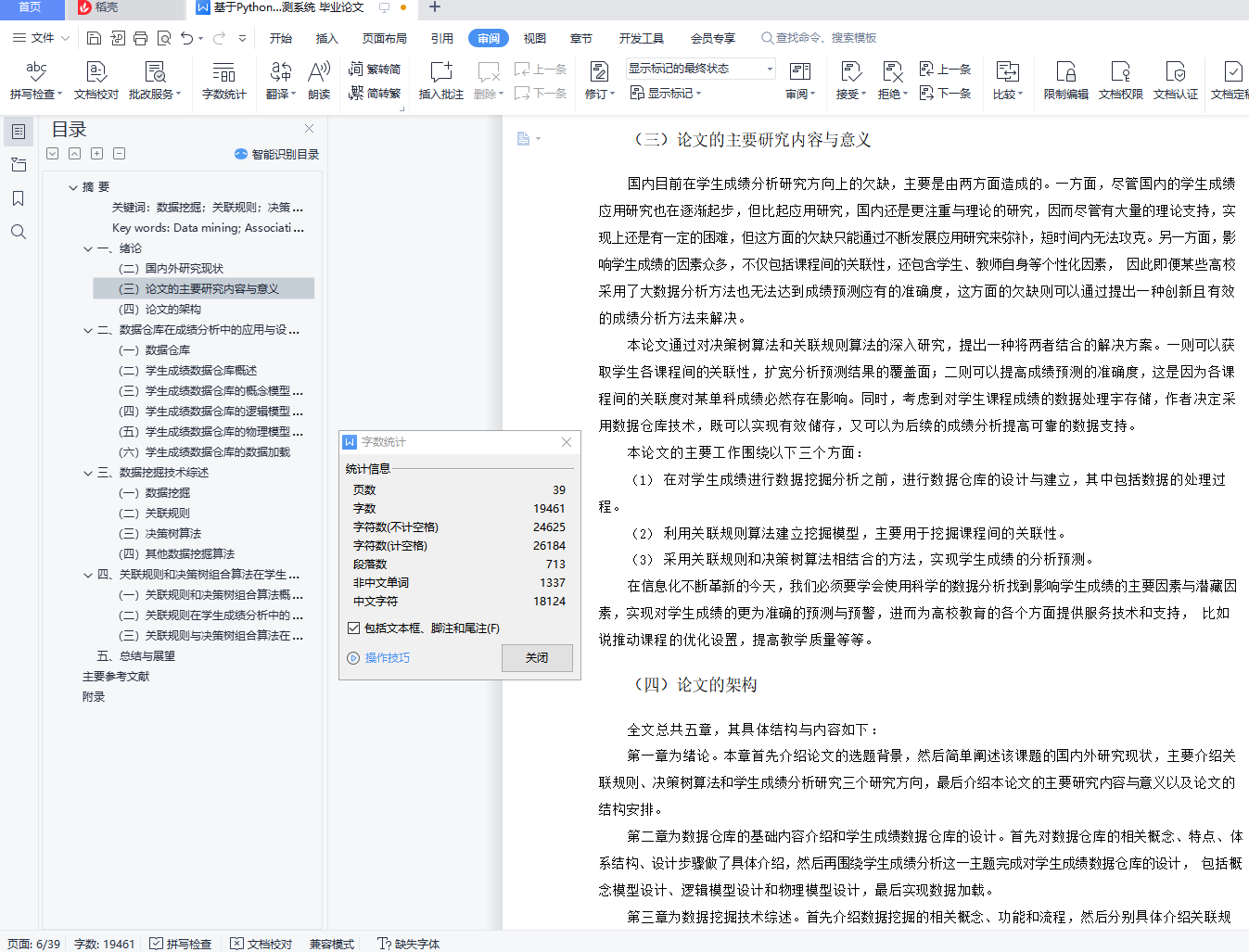
Task: Jump to 五、总结与展望 in the outline
Action: click(136, 656)
